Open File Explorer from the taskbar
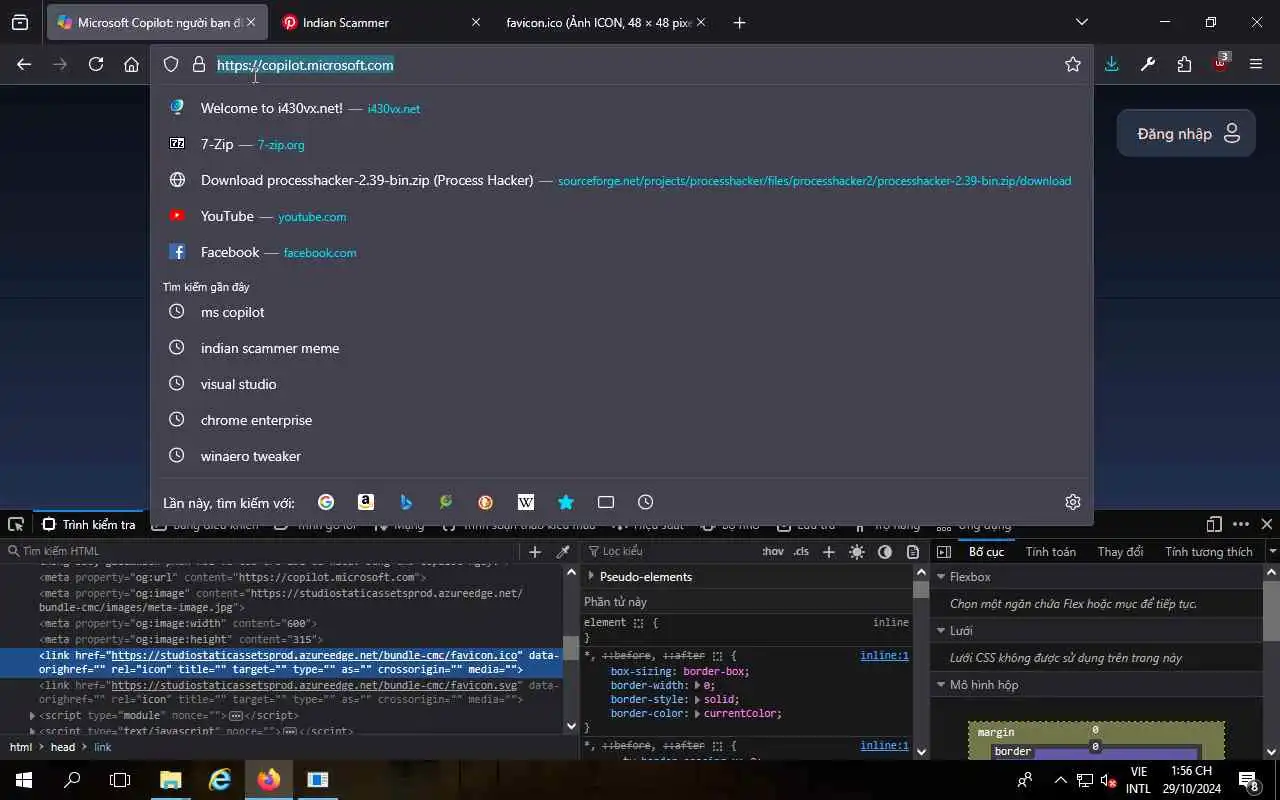 (x=170, y=779)
